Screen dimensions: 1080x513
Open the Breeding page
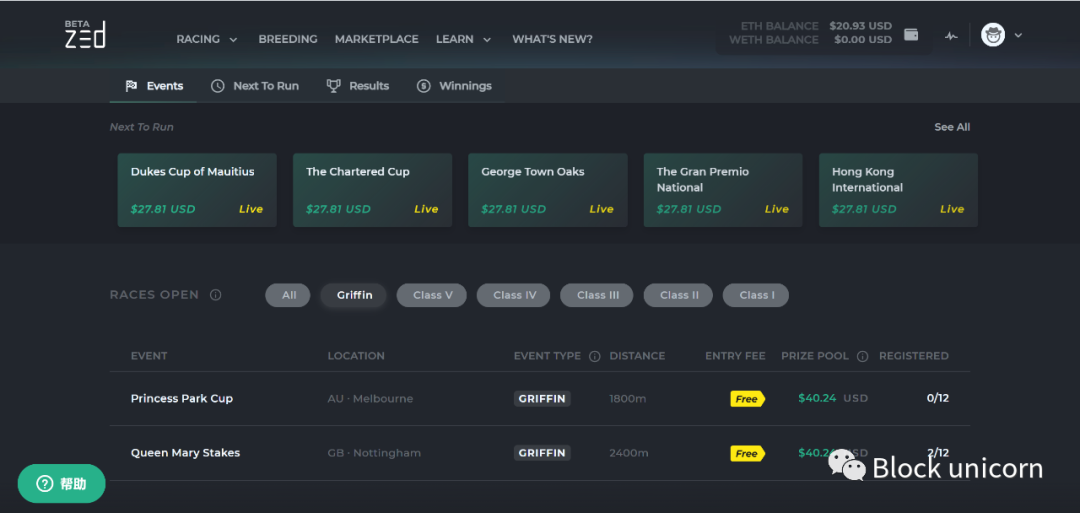(x=288, y=39)
